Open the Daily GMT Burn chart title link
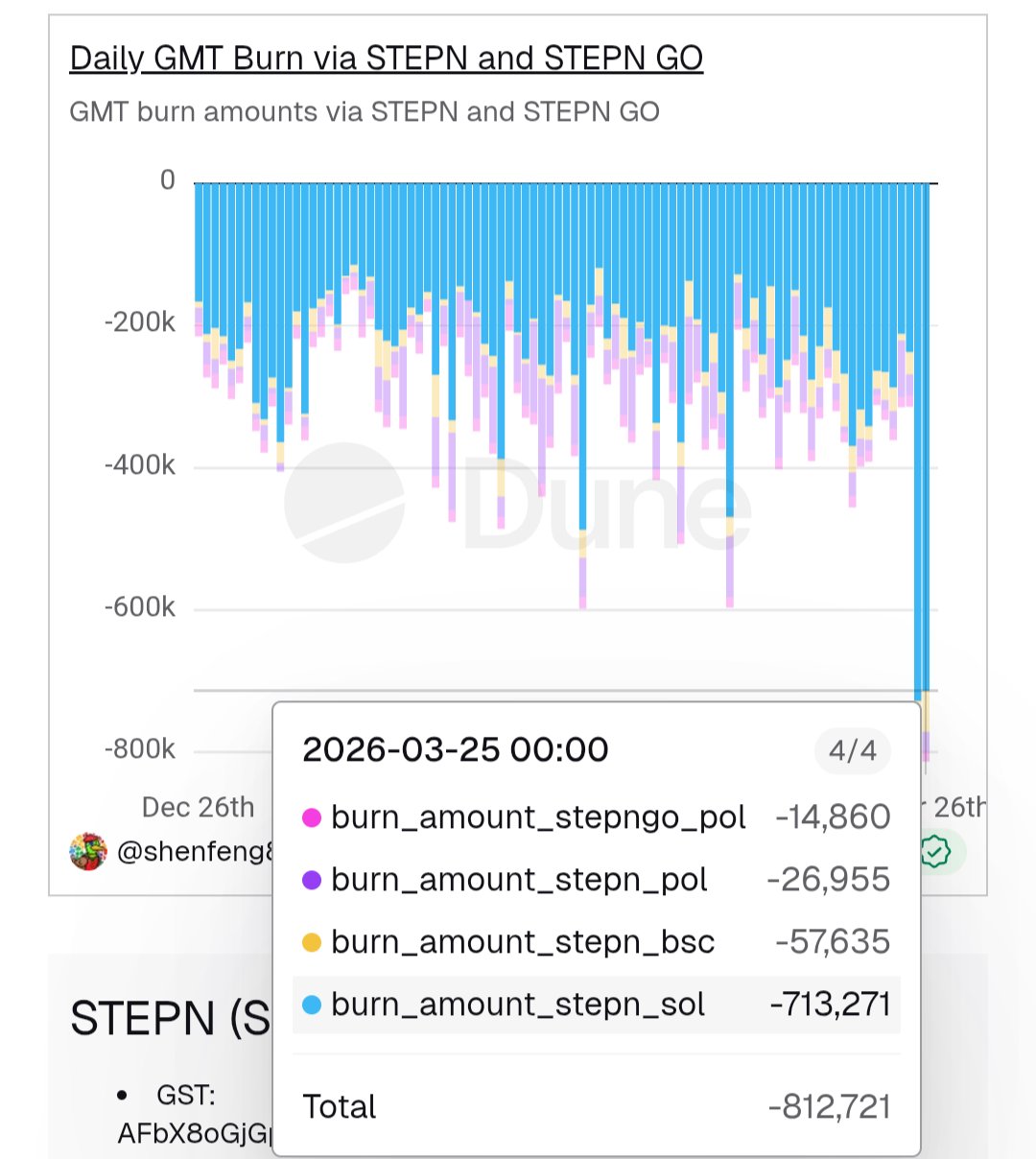1036x1159 pixels. (x=386, y=59)
